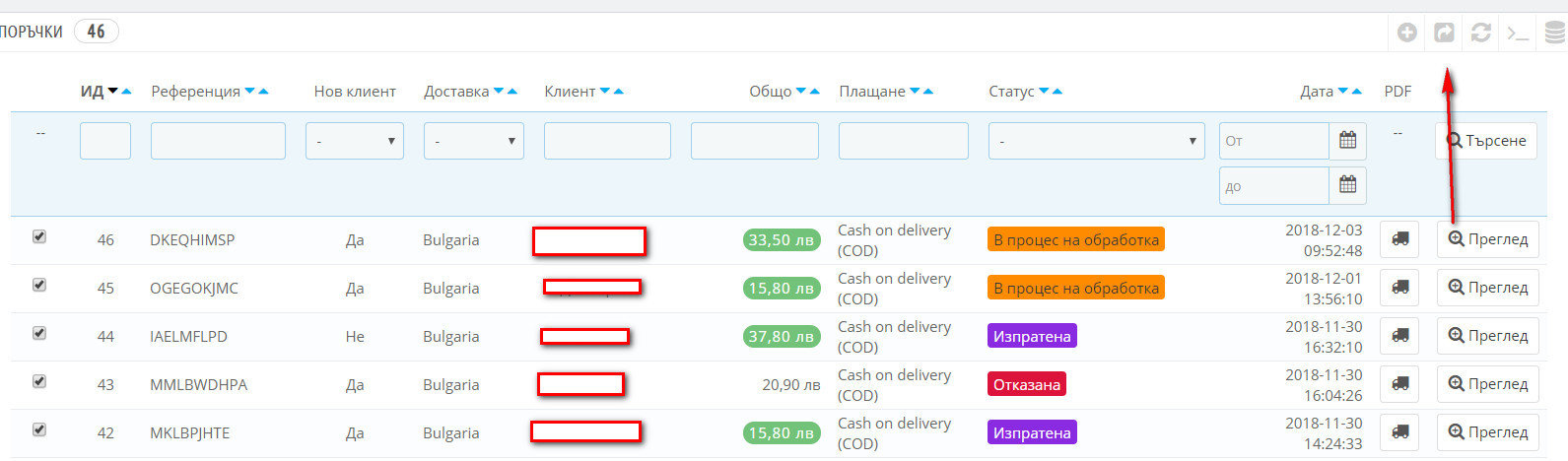Click date 2018-12-03 09:52:48

pos(1324,239)
